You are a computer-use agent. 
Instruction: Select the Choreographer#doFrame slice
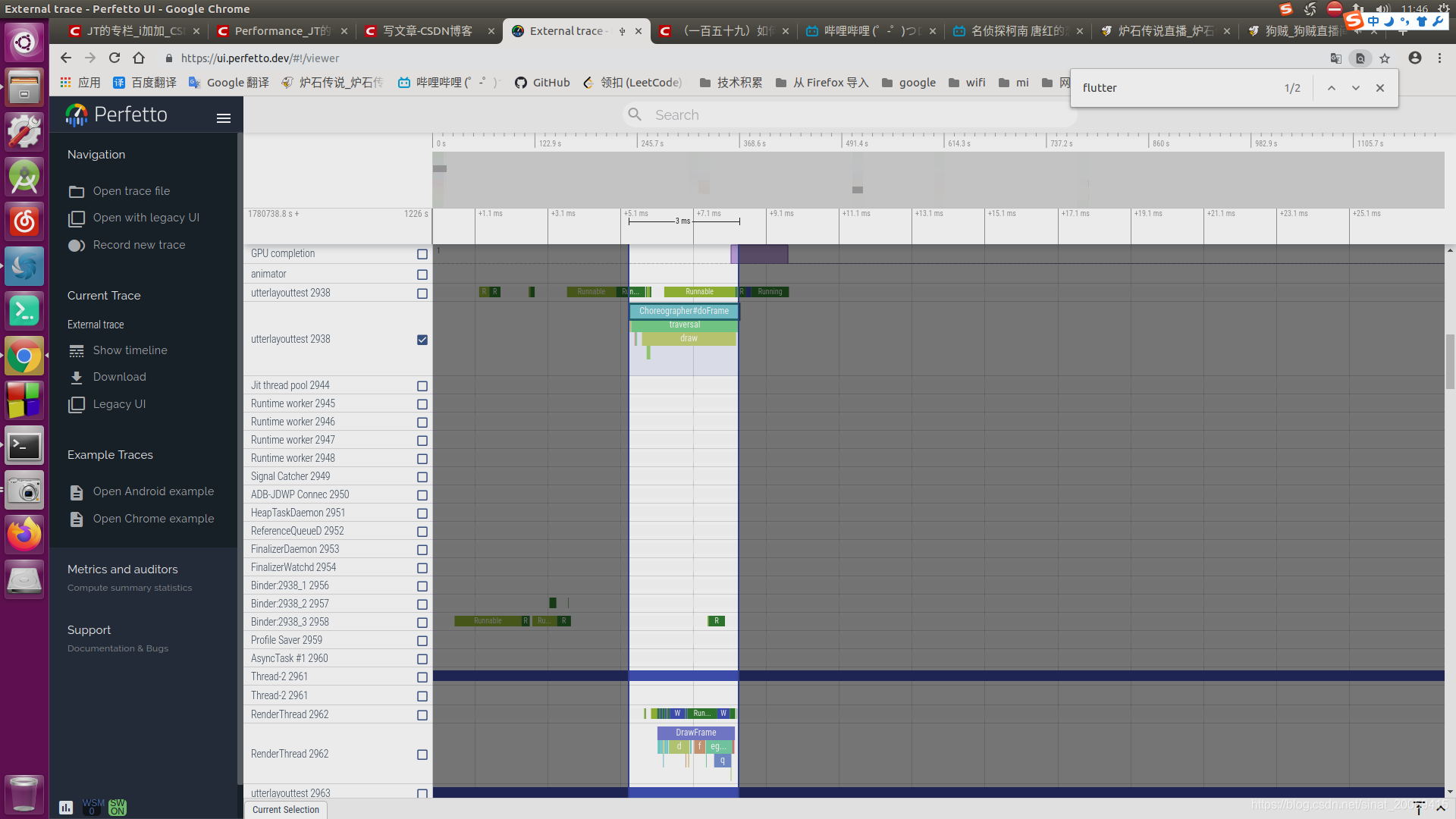pyautogui.click(x=683, y=311)
